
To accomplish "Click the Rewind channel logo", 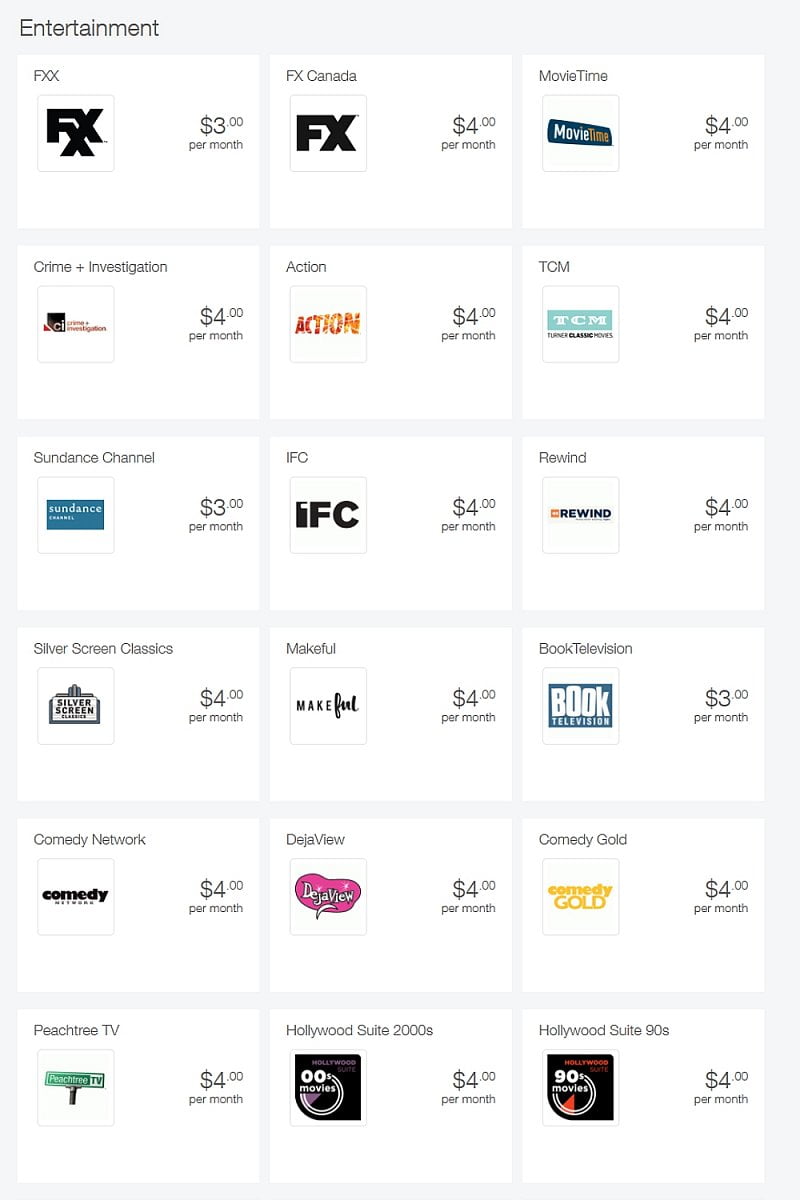I will click(581, 515).
